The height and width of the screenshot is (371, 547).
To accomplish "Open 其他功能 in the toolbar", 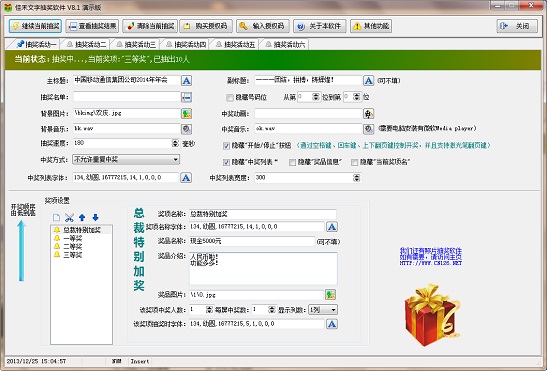I will (371, 26).
